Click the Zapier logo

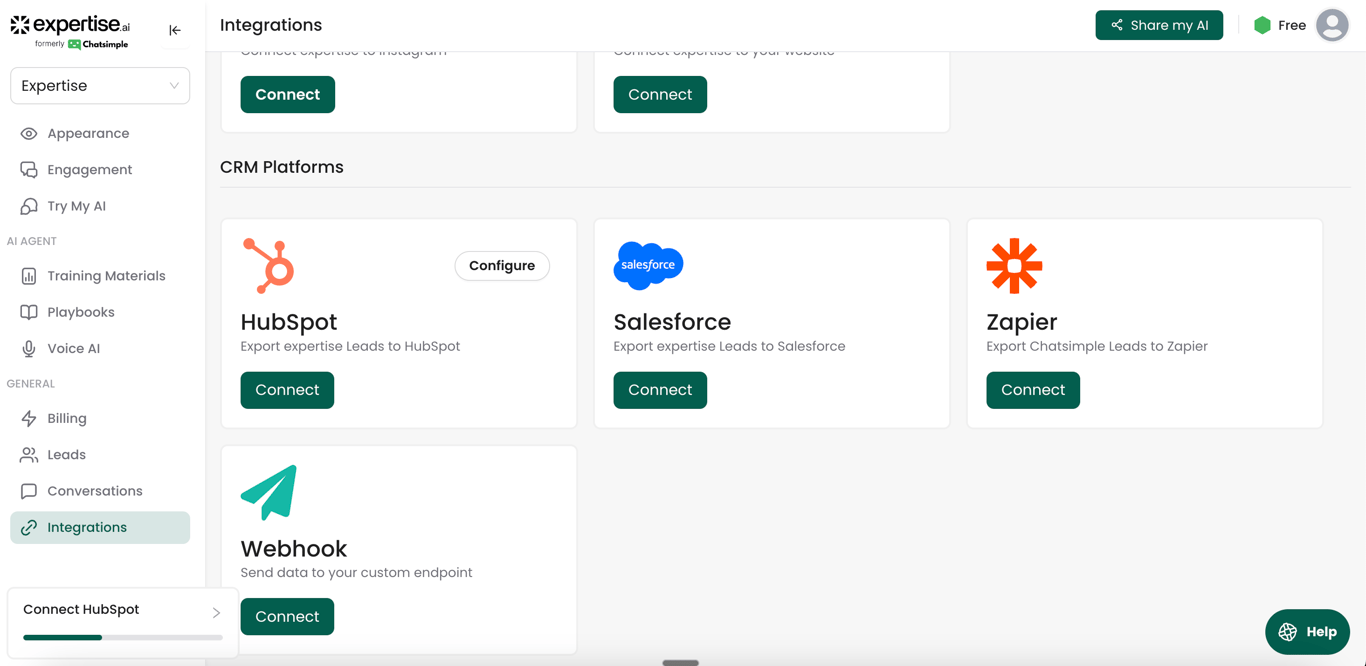[x=1014, y=266]
